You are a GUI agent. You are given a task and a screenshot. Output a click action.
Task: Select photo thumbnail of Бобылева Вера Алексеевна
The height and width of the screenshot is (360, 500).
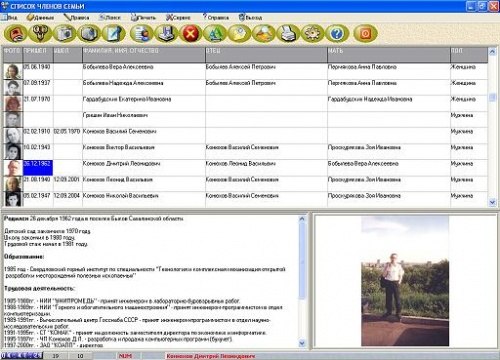click(13, 71)
